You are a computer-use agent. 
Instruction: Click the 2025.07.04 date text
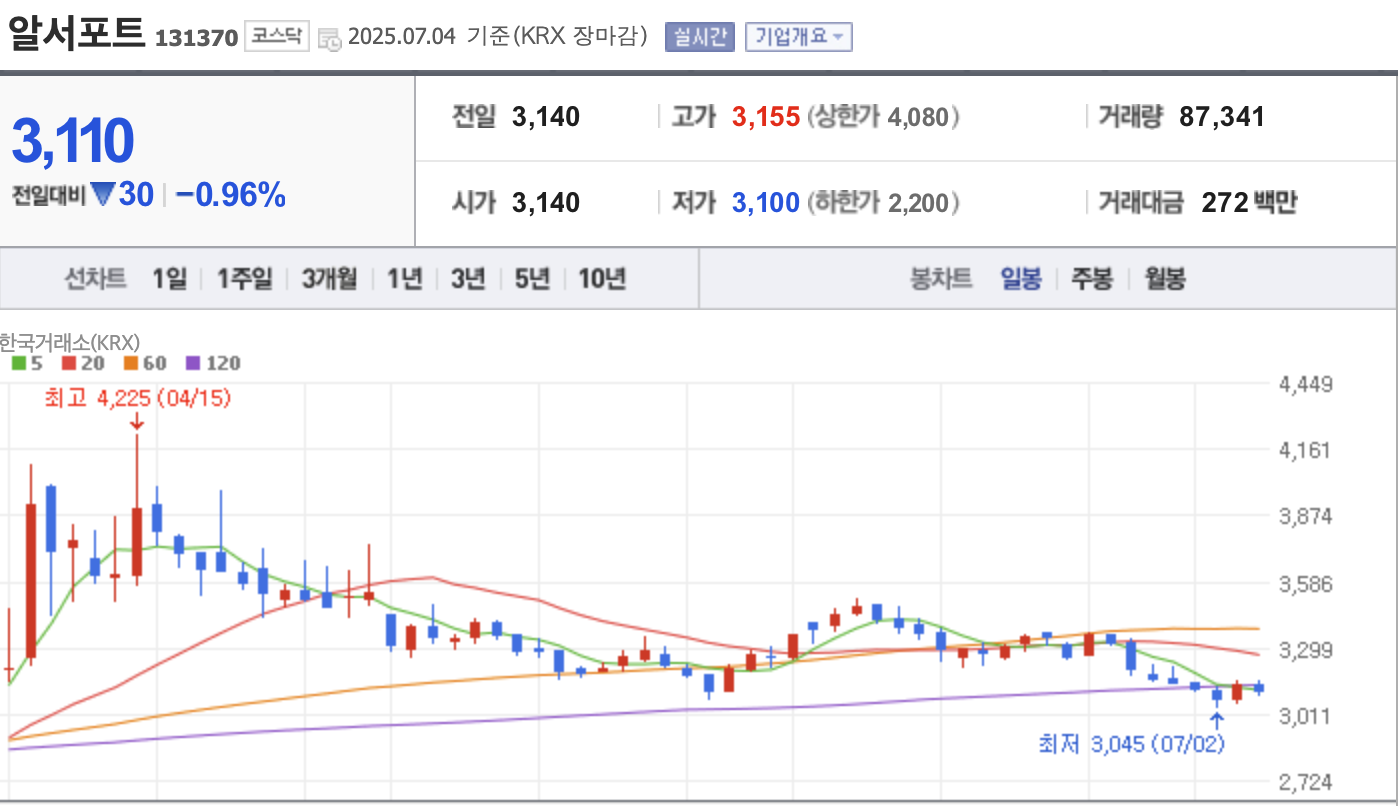coord(402,37)
